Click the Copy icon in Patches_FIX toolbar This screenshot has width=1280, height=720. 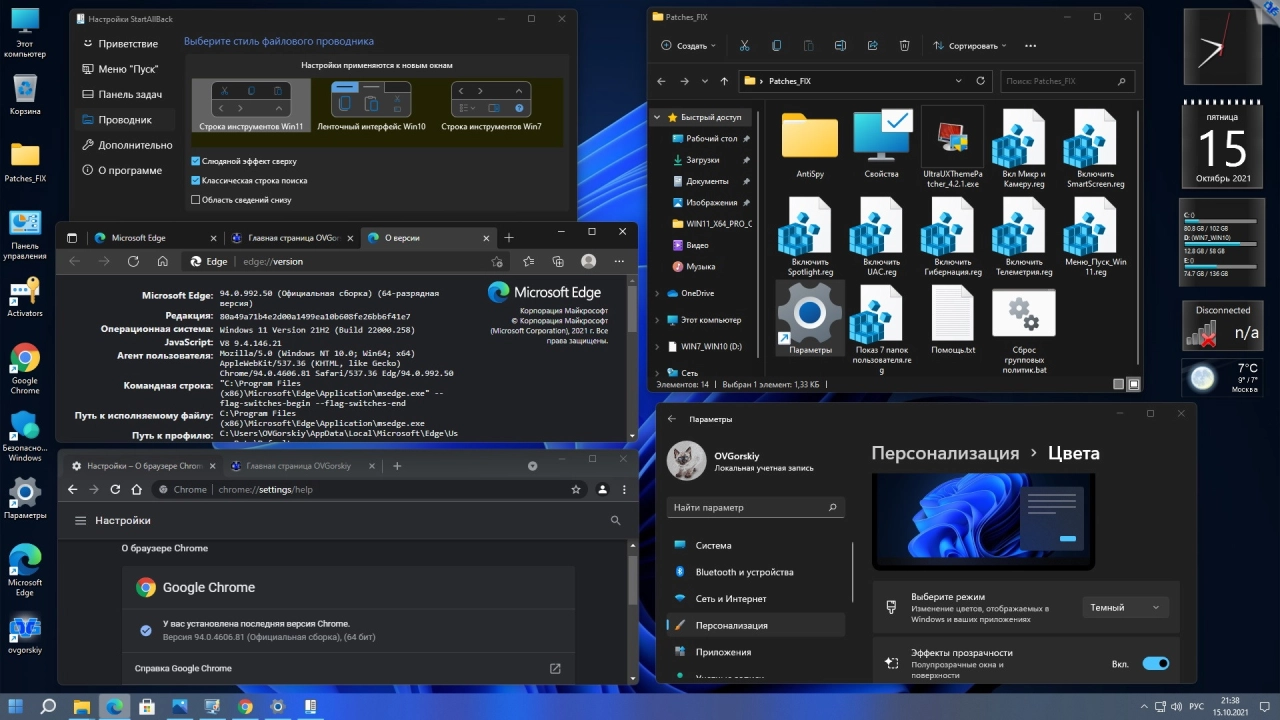(776, 46)
